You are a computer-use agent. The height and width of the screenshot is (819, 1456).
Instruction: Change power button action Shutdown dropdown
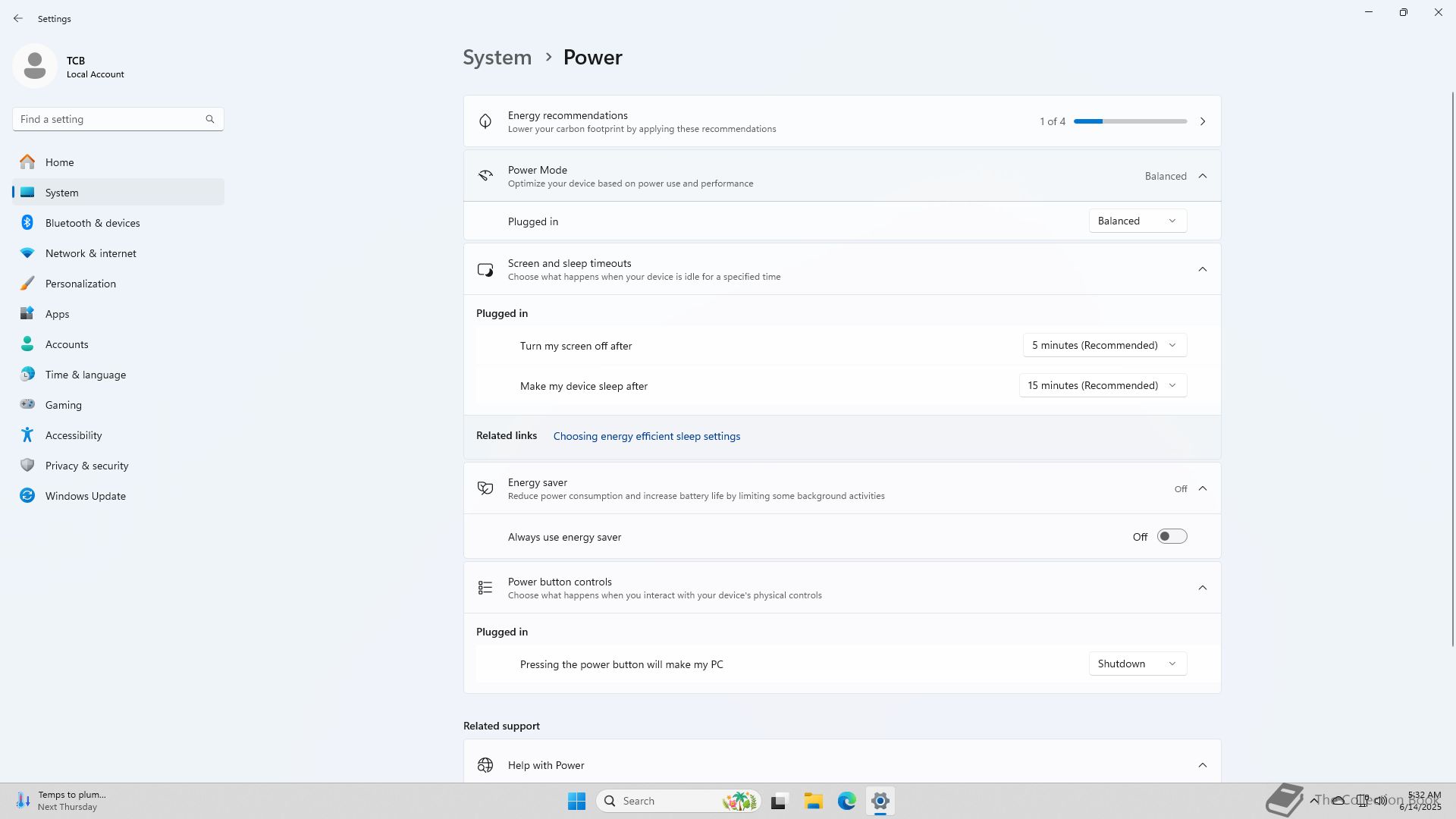1137,664
